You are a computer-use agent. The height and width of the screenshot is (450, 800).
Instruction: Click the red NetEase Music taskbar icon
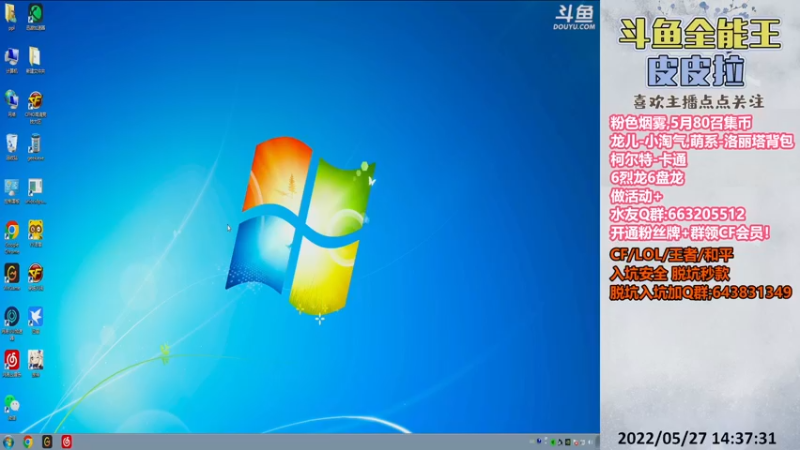(x=67, y=442)
